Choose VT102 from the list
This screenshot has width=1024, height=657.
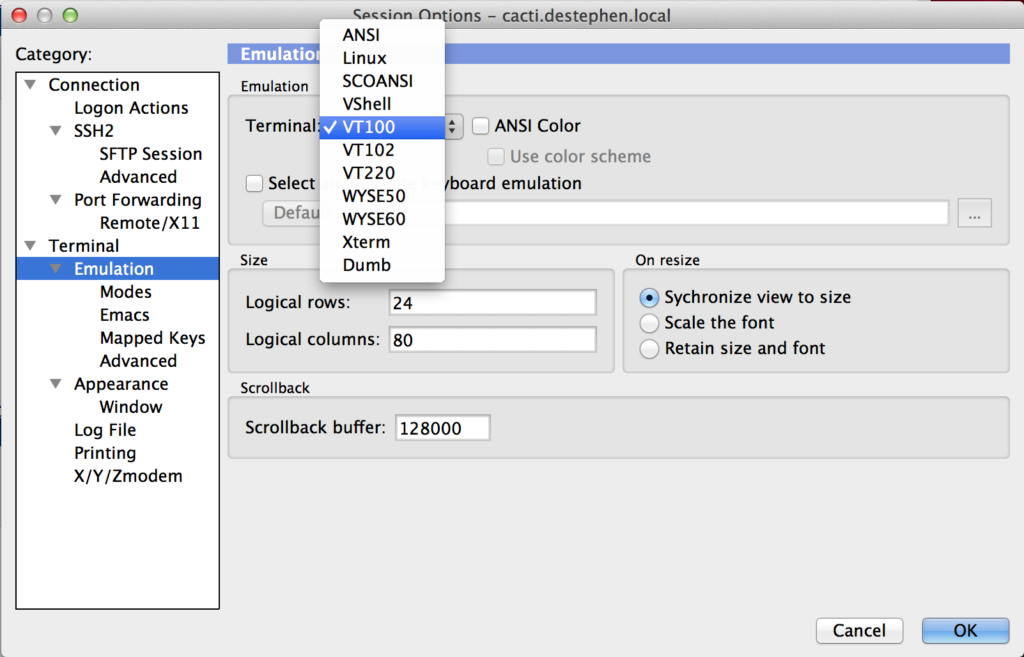tap(382, 150)
